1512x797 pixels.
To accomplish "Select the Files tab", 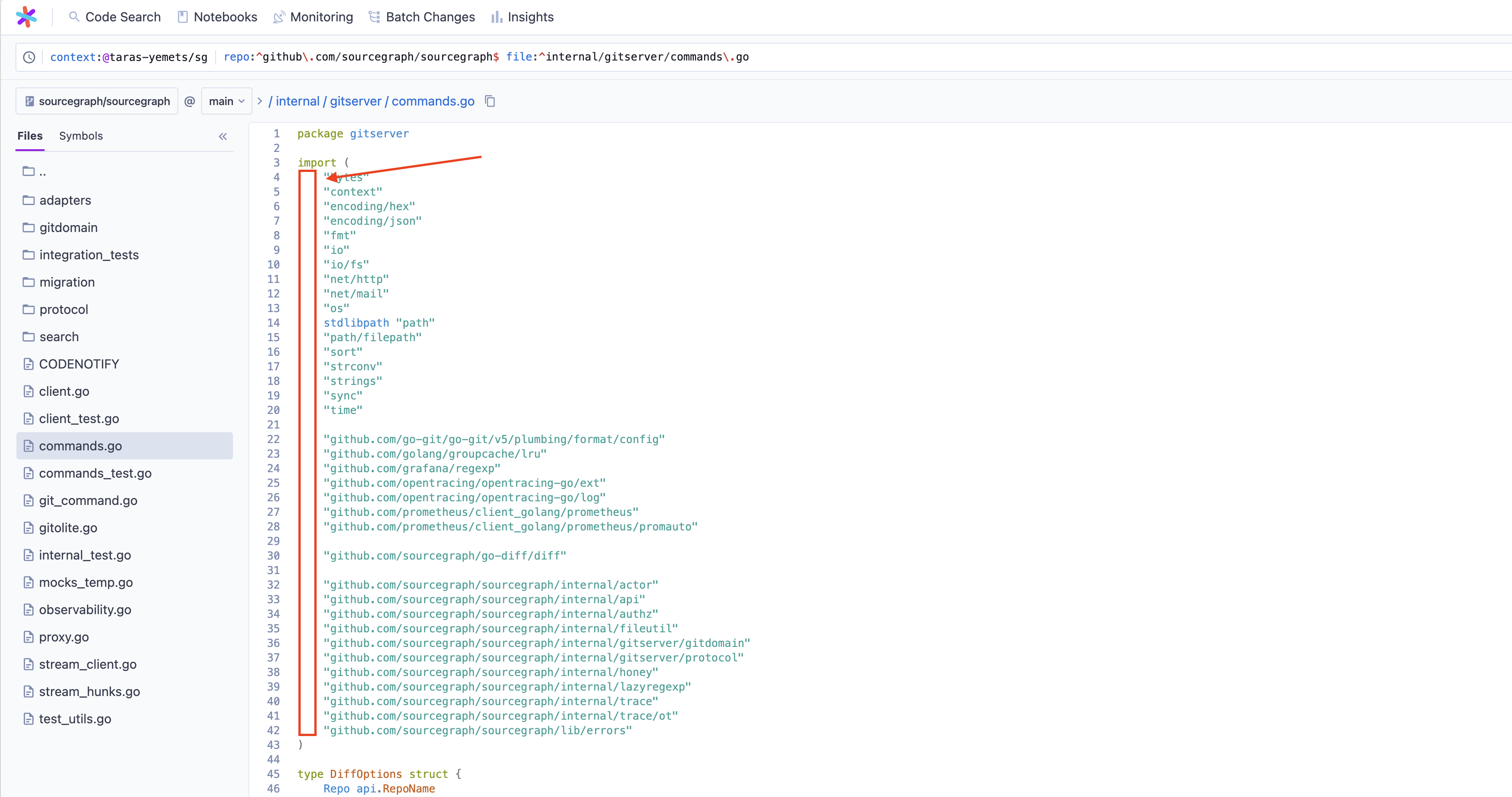I will click(30, 136).
